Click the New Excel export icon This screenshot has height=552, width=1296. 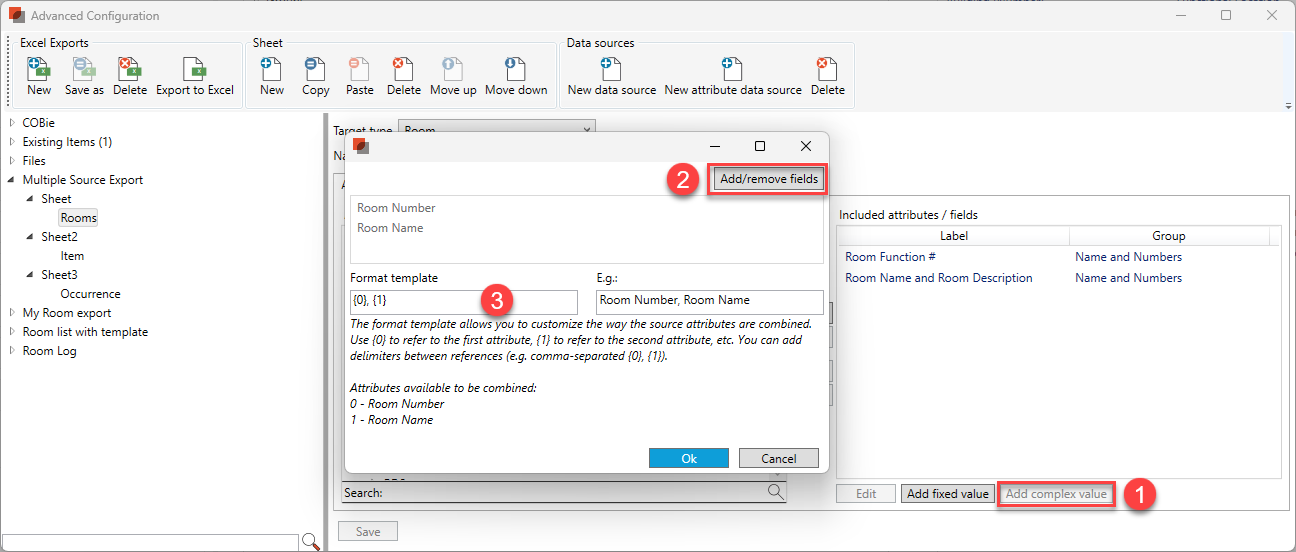[39, 70]
